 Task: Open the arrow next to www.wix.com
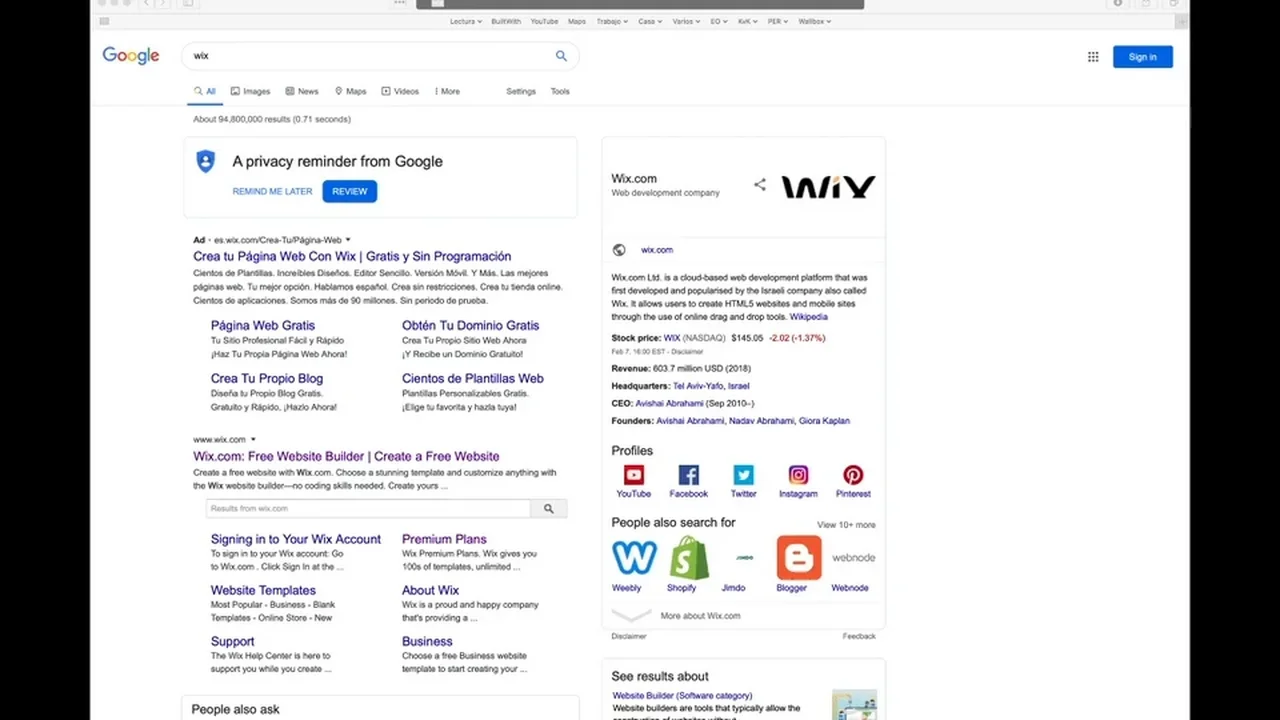[253, 440]
